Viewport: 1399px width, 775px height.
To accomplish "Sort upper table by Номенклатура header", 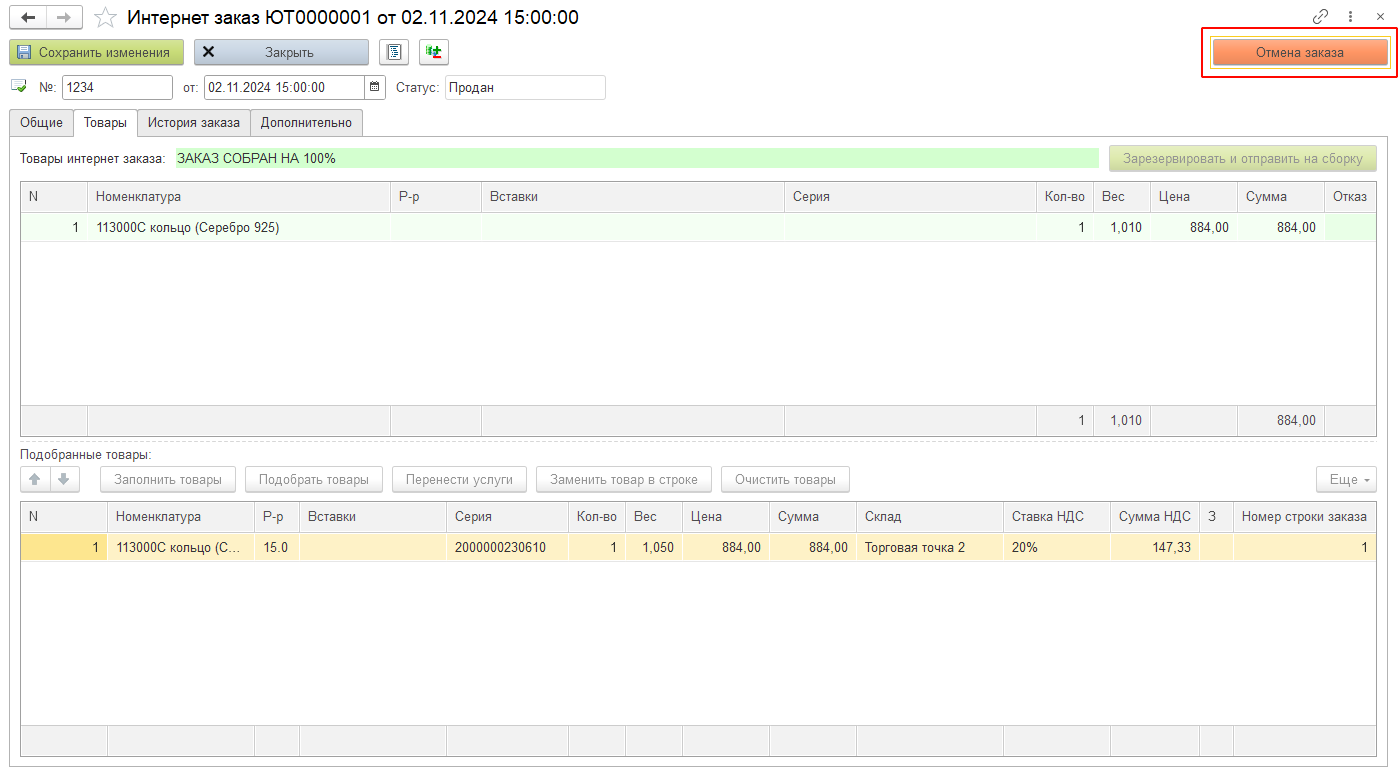I will pyautogui.click(x=239, y=197).
